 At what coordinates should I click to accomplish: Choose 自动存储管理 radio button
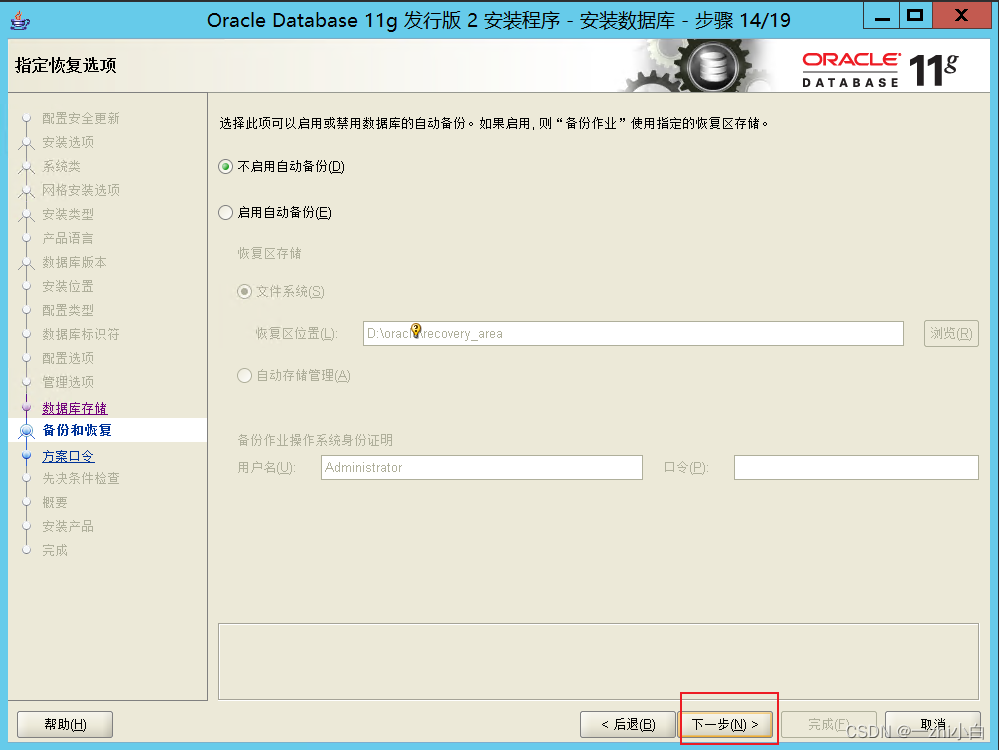tap(245, 376)
